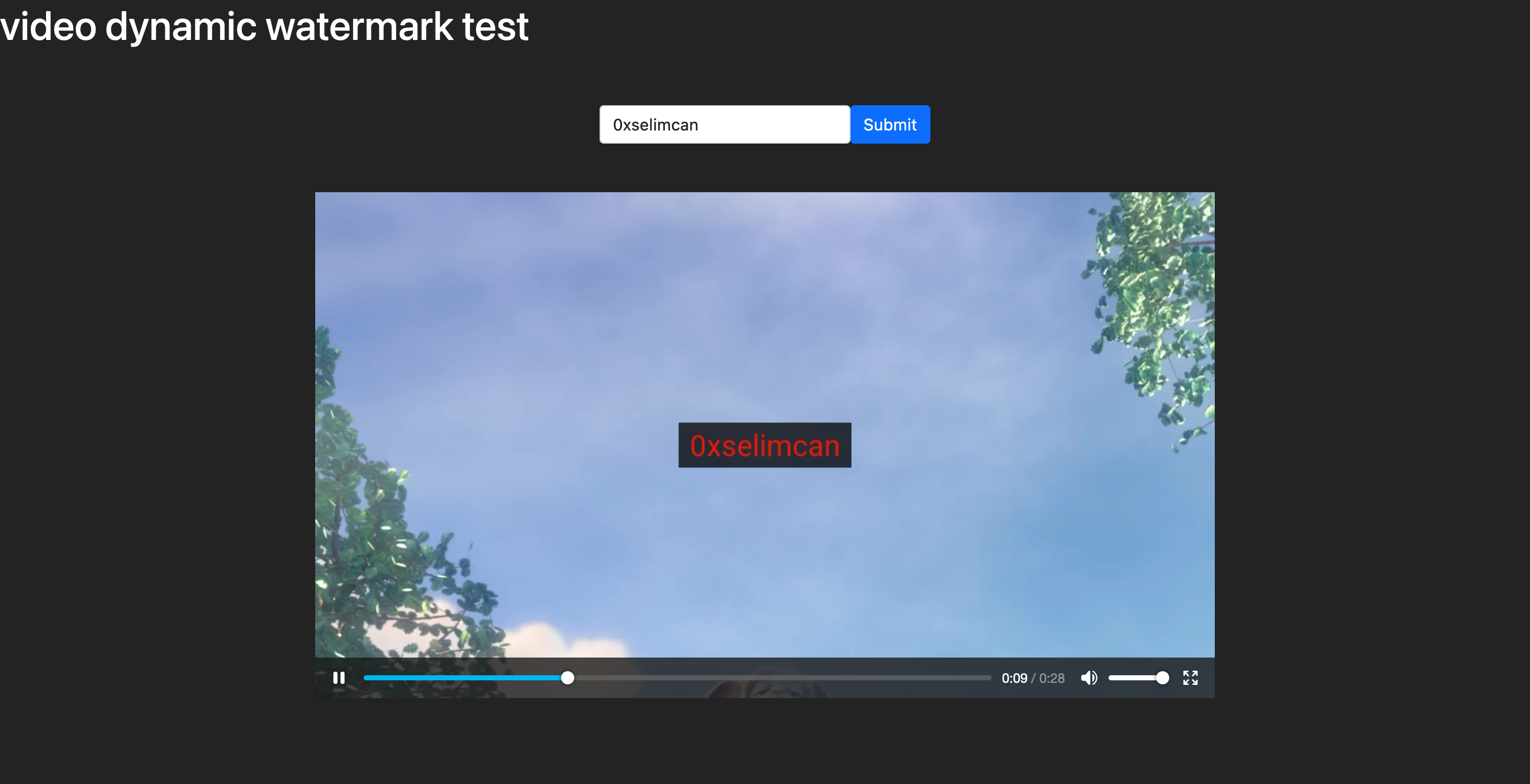1530x784 pixels.
Task: Click the 0:09 current time display
Action: coord(1014,678)
